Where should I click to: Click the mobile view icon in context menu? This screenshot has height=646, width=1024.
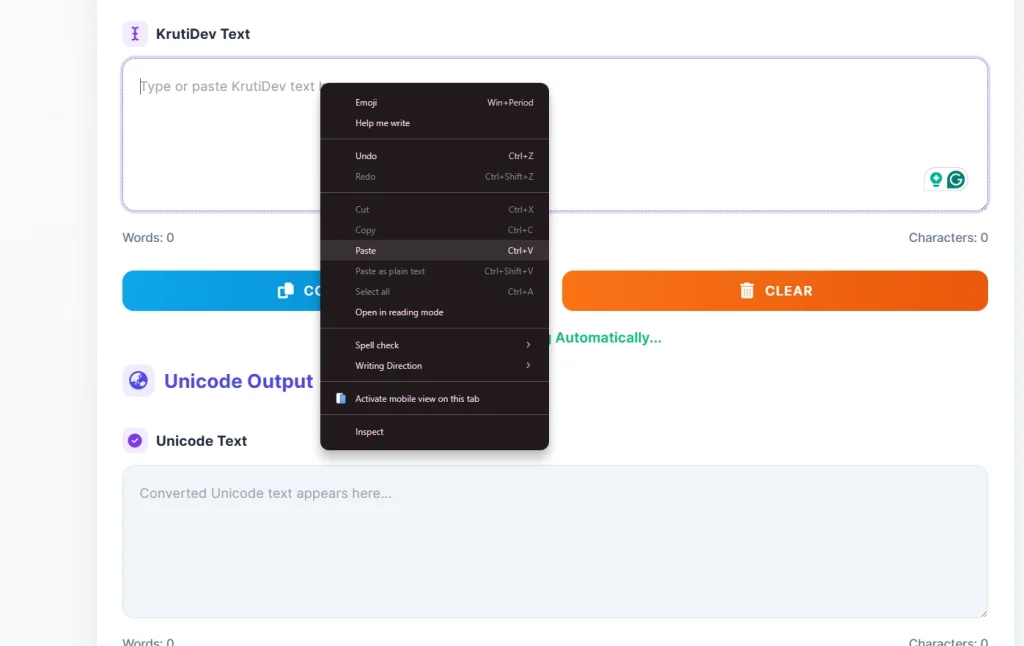pyautogui.click(x=341, y=398)
